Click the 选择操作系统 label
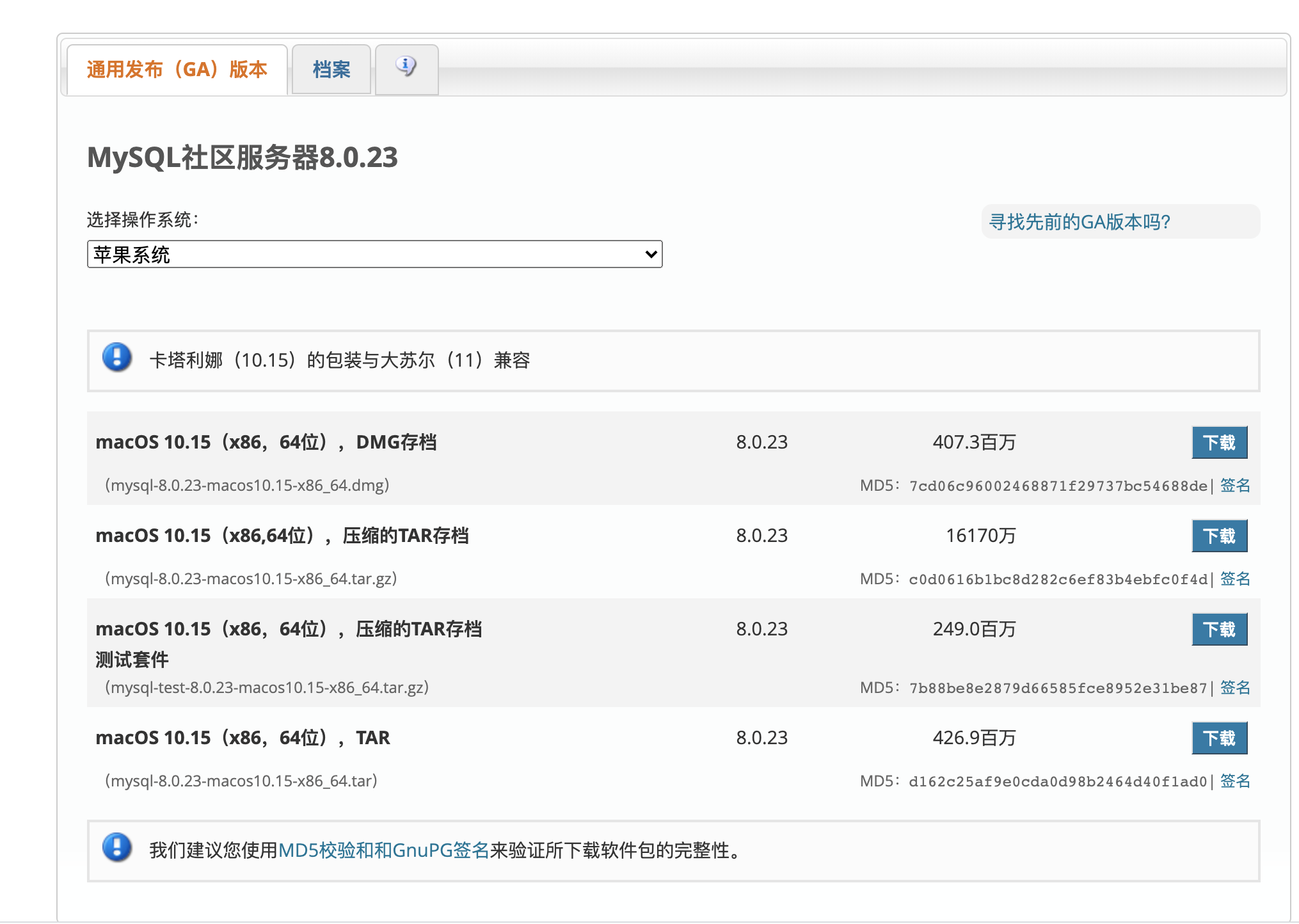Screen dimensions: 1299x924 [x=143, y=220]
